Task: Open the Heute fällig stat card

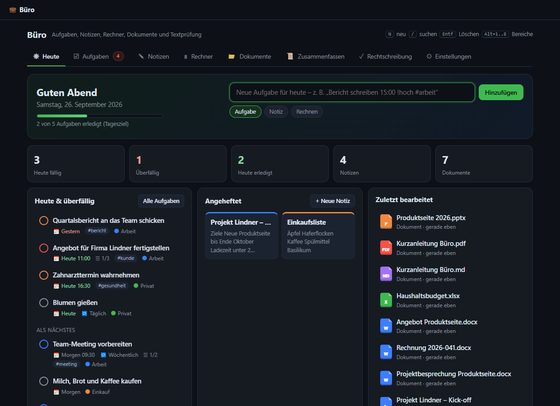Action: point(76,164)
